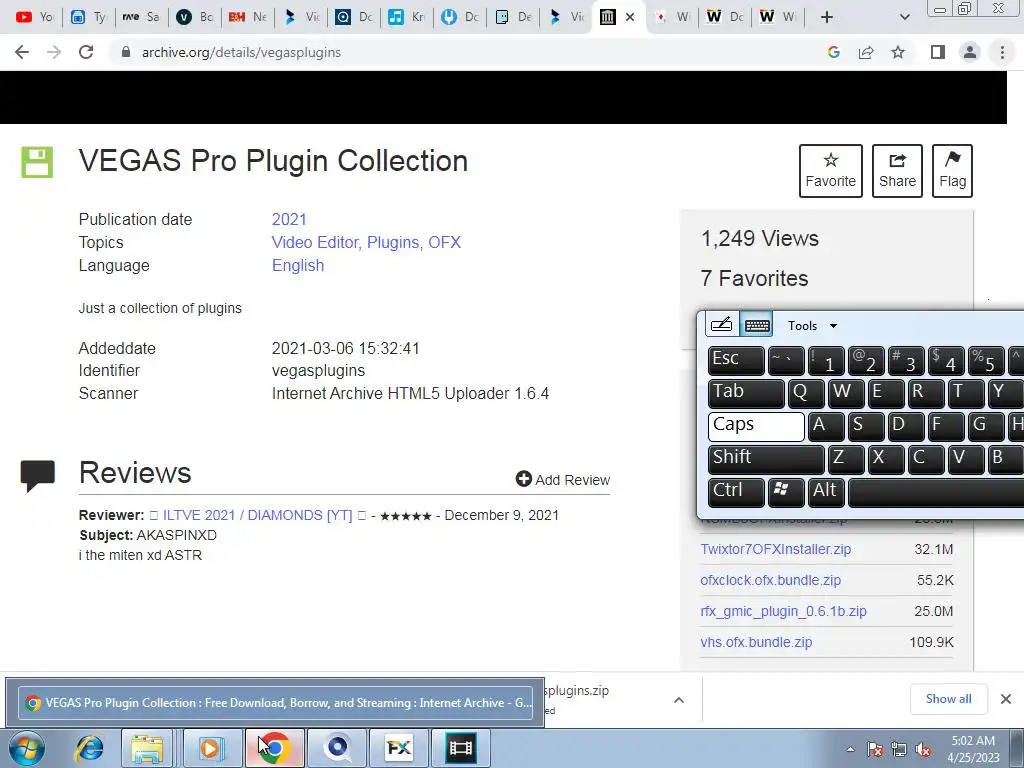The height and width of the screenshot is (768, 1024).
Task: Open reviewer ILTVE 2021 / DIAMONDS profile
Action: click(x=257, y=515)
